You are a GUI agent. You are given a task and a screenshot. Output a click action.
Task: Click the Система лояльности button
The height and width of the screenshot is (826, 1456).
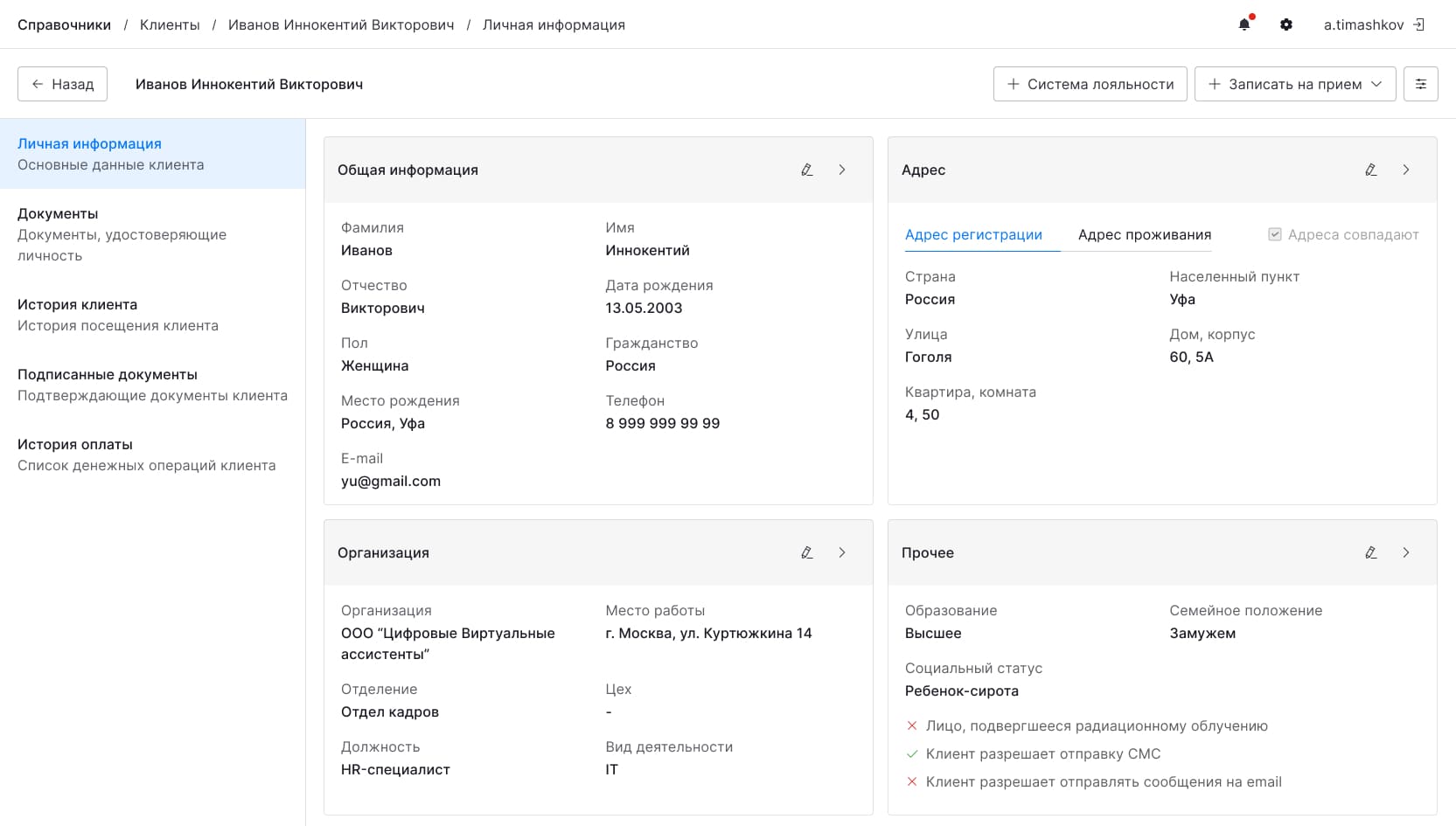(x=1090, y=84)
